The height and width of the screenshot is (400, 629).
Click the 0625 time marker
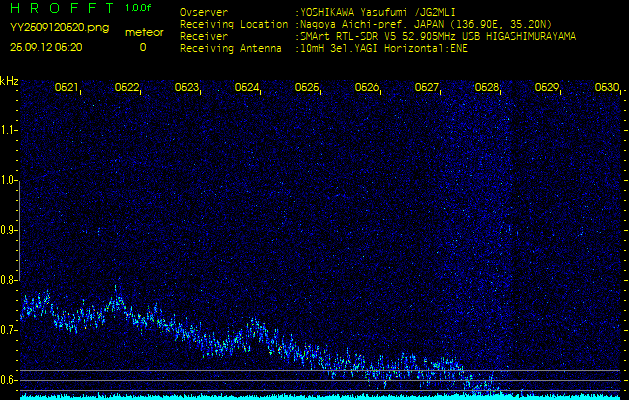coord(307,88)
